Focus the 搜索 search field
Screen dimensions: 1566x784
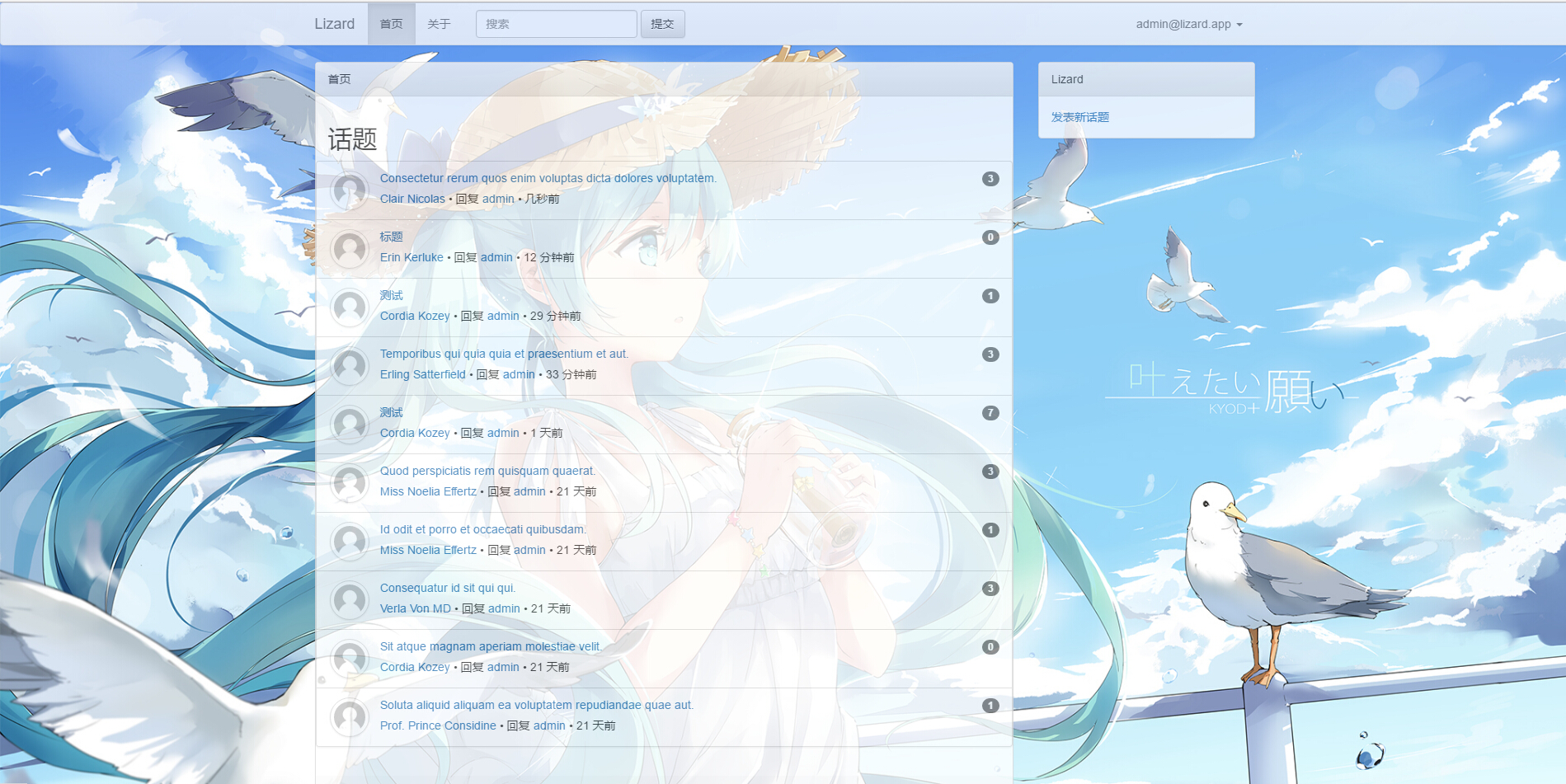[556, 24]
